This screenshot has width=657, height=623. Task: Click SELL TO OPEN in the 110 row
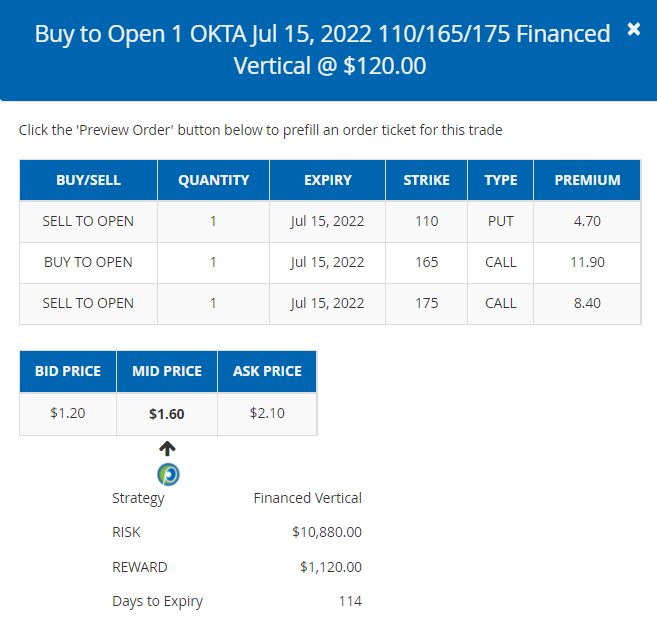[x=88, y=221]
